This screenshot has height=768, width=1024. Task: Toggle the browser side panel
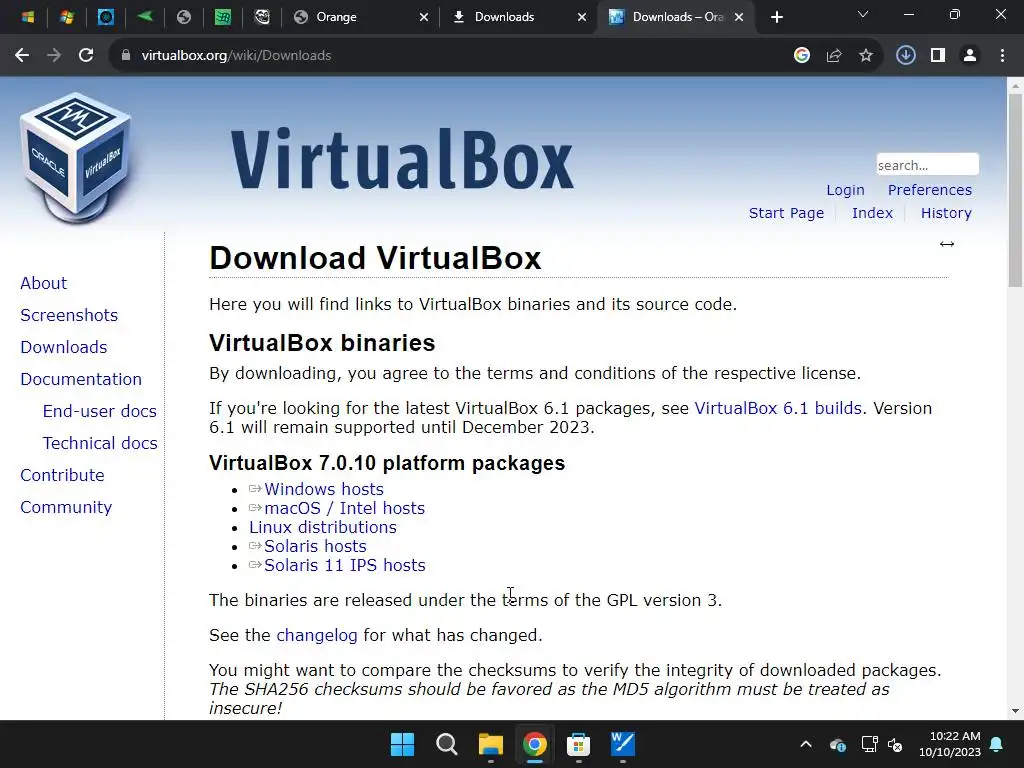(x=938, y=56)
